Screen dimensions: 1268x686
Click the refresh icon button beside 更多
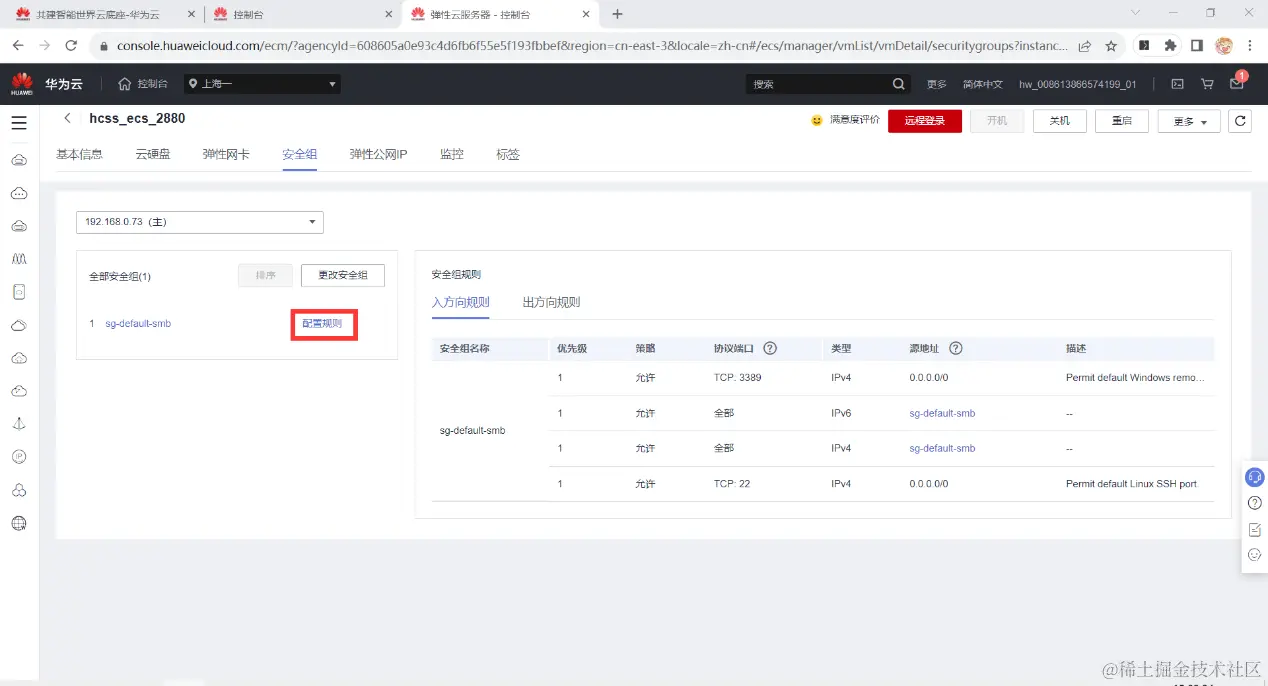tap(1240, 121)
